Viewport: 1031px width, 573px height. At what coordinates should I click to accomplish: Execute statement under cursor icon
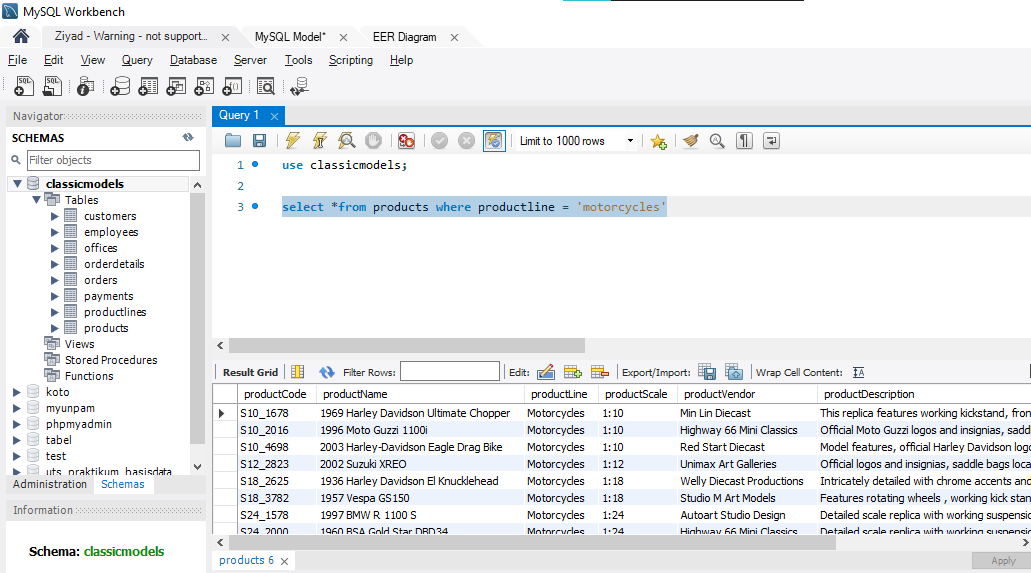pos(320,140)
